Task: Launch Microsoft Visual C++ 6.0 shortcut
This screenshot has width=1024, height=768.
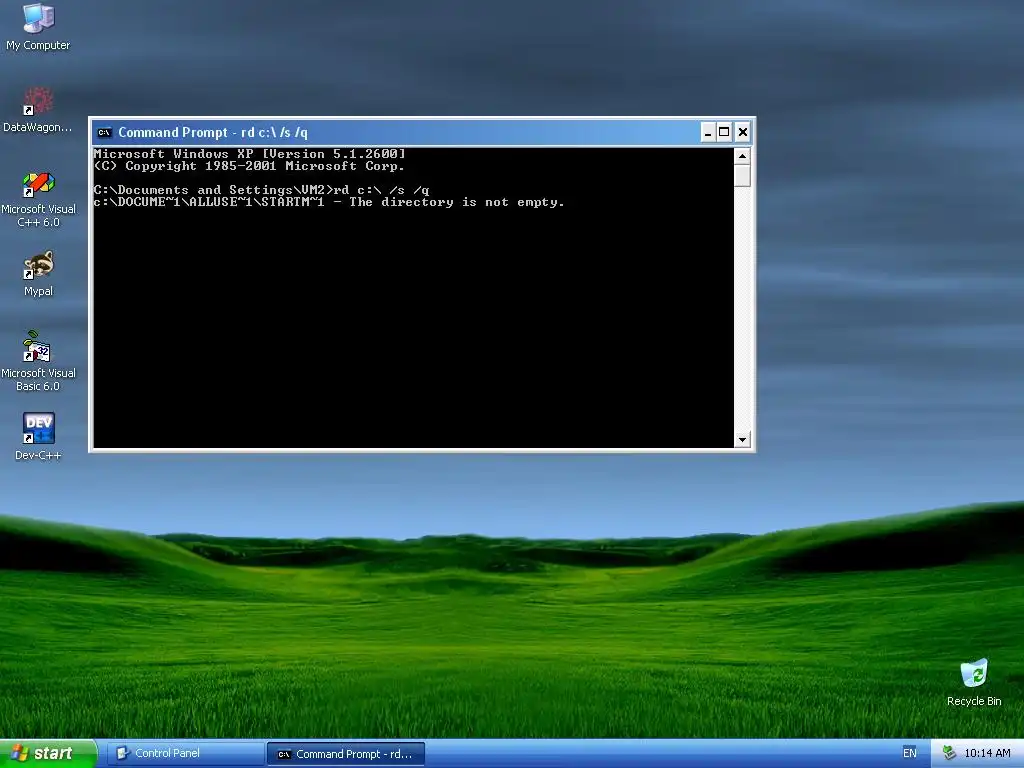Action: 38,199
